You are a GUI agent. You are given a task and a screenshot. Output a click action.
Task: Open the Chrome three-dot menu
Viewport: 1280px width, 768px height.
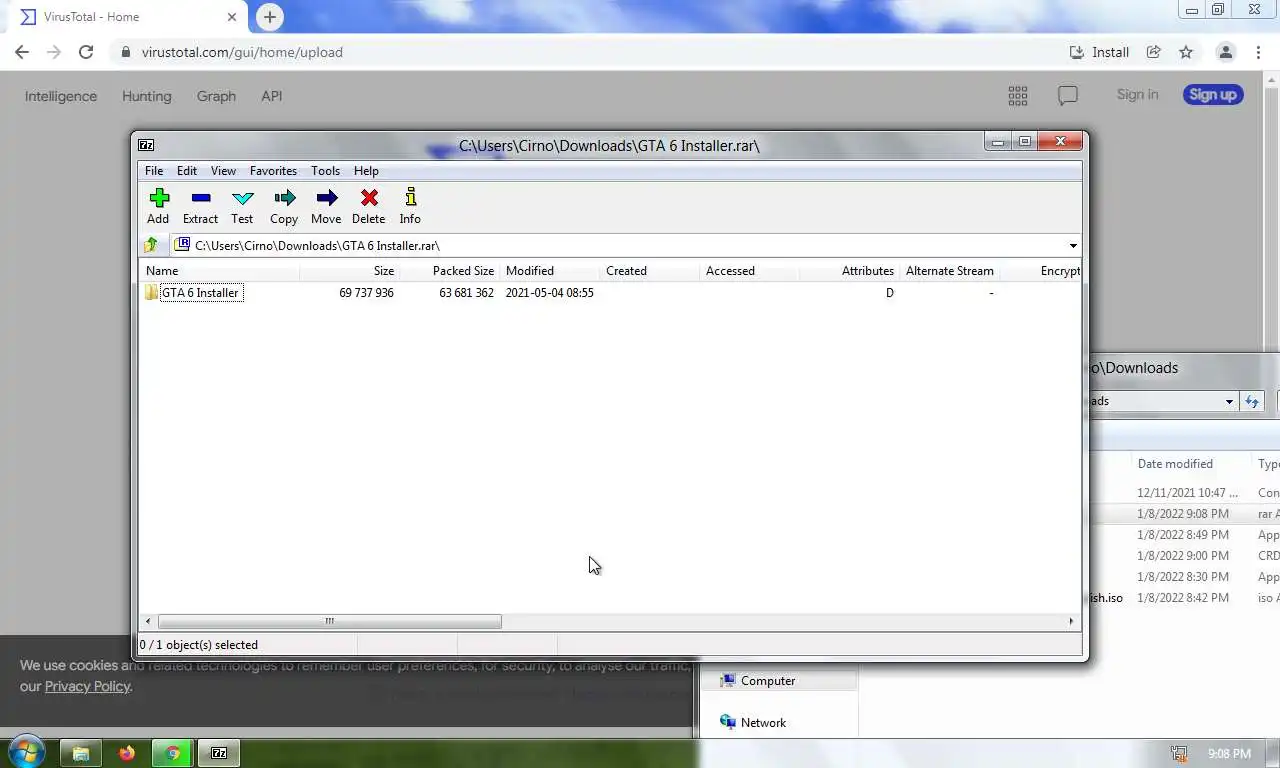[x=1258, y=52]
